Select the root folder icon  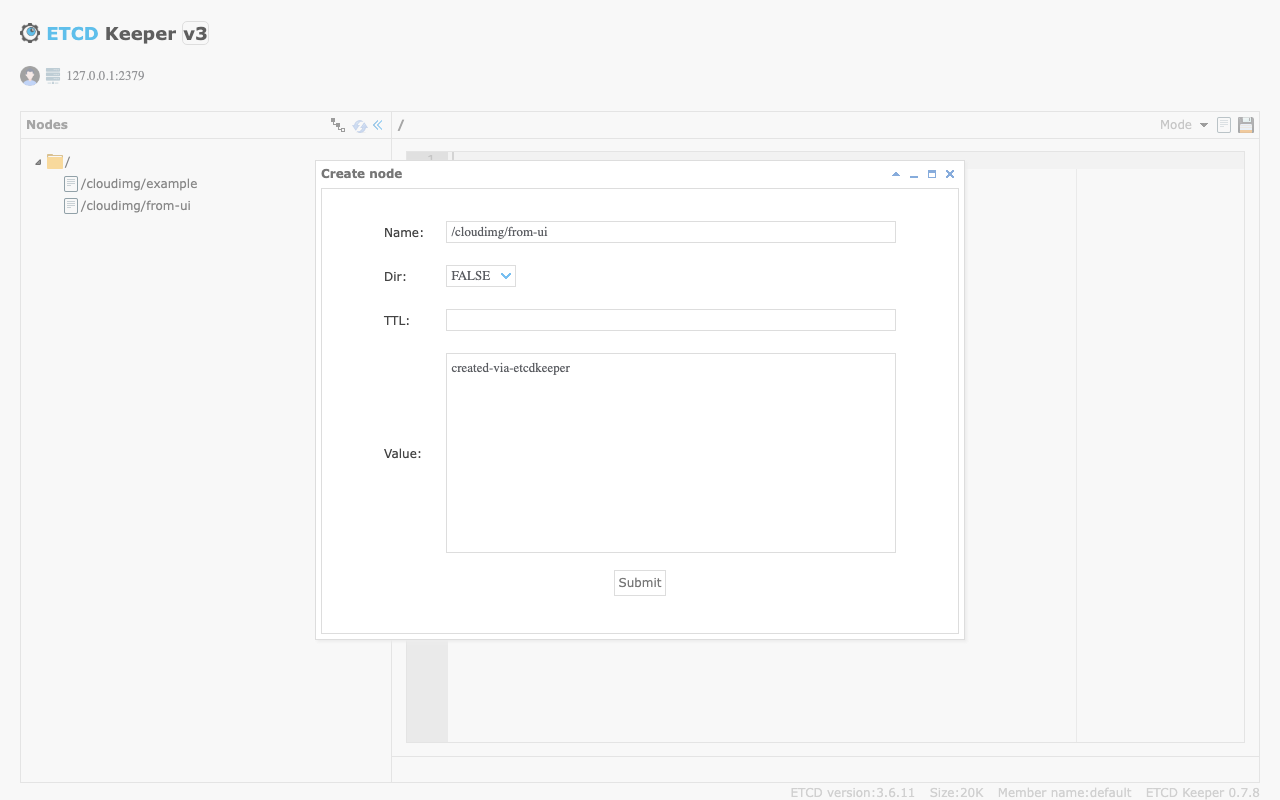pyautogui.click(x=55, y=161)
